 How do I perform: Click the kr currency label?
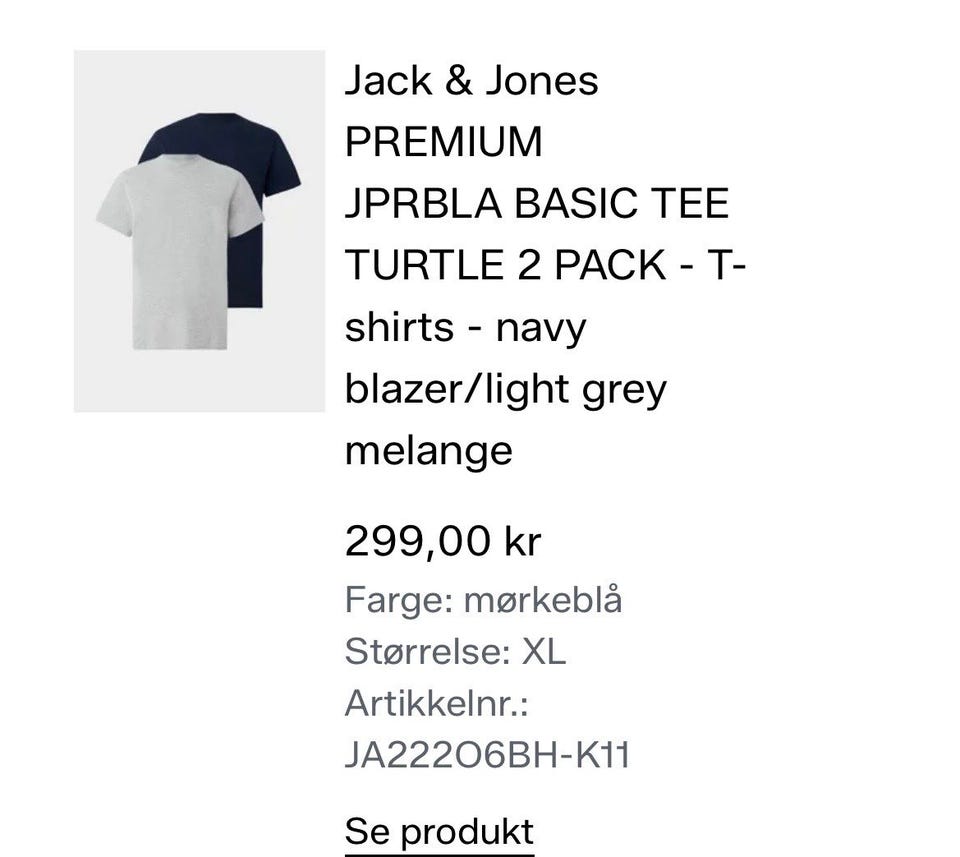(x=522, y=542)
